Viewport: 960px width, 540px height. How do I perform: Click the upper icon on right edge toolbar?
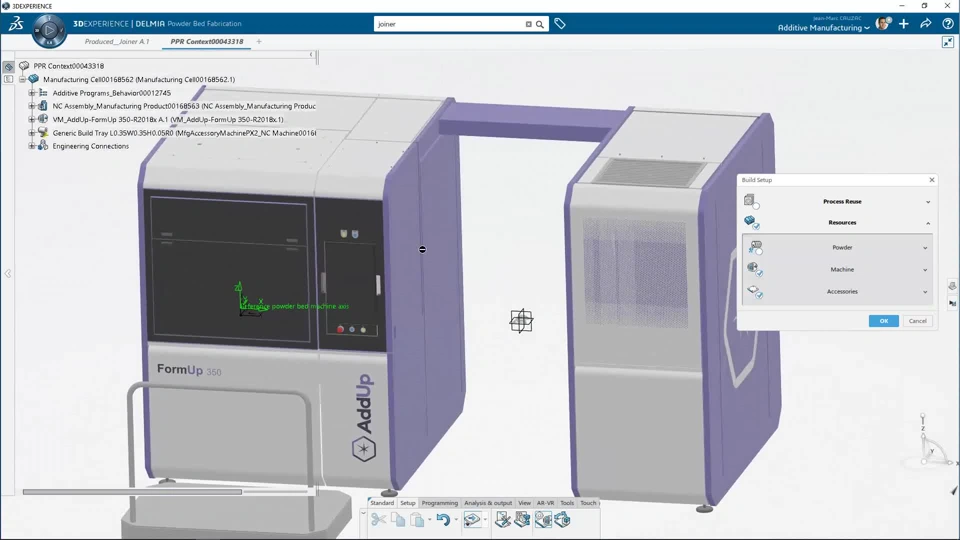tap(952, 286)
